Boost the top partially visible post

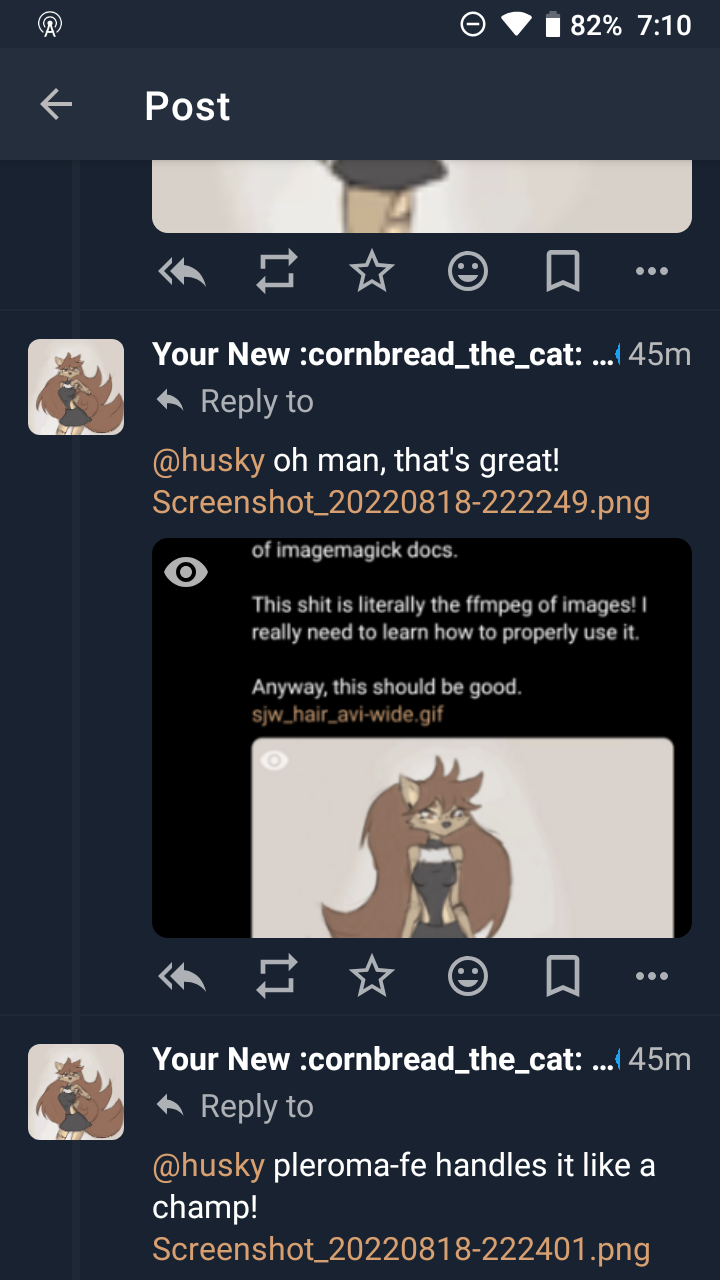click(x=277, y=271)
